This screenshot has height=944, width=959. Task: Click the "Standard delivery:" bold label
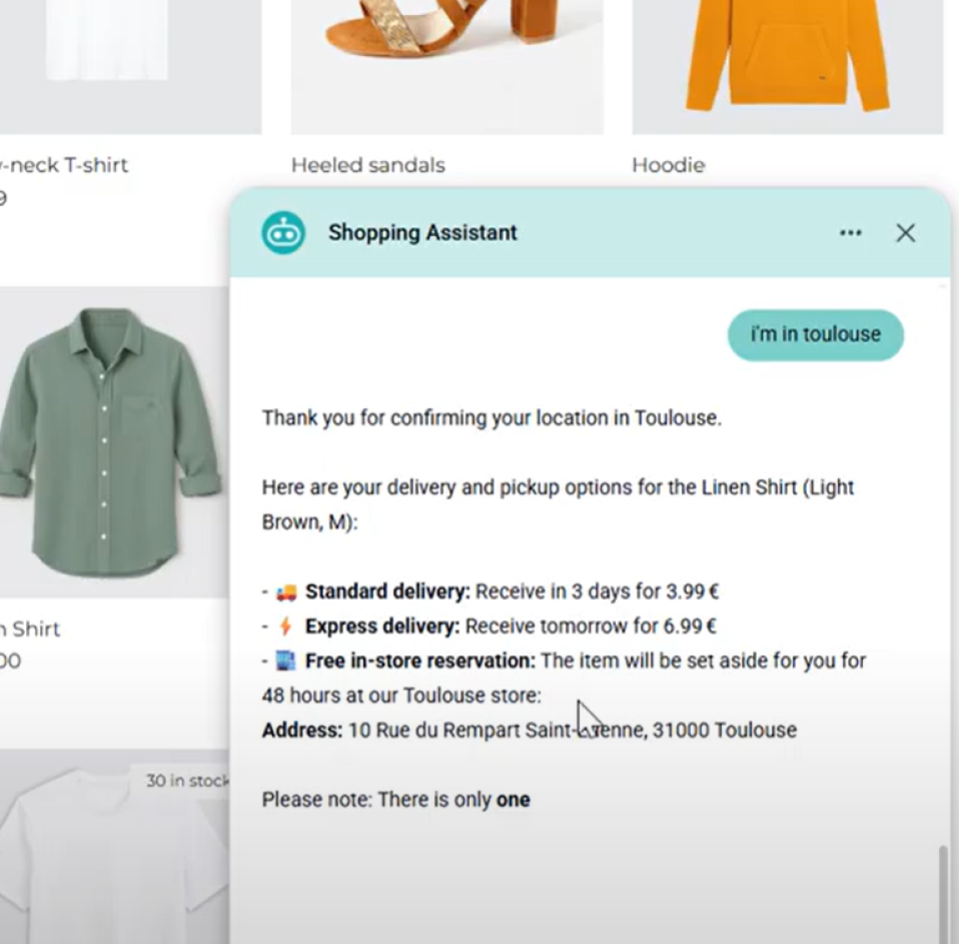coord(387,592)
